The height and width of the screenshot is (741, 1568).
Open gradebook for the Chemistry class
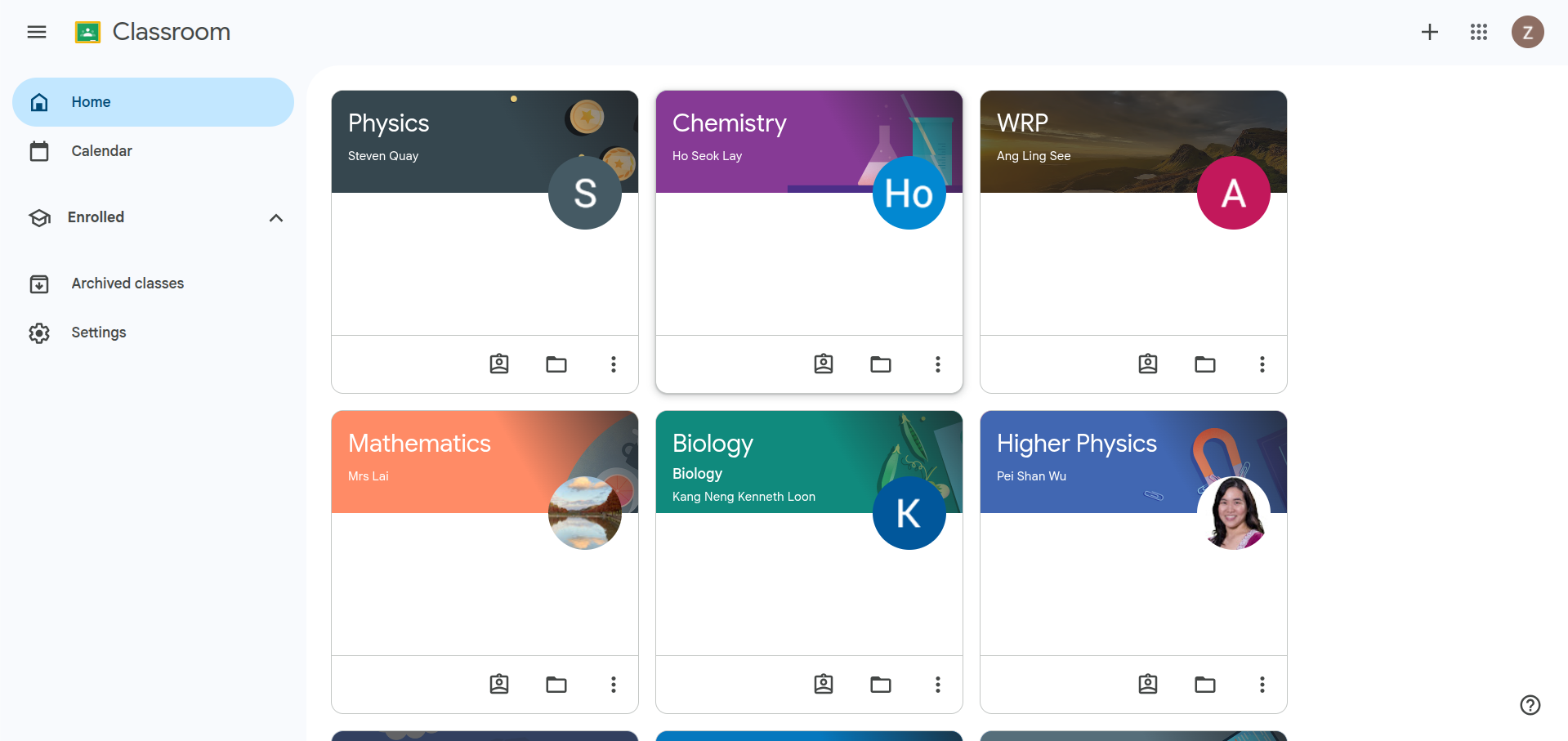point(823,364)
